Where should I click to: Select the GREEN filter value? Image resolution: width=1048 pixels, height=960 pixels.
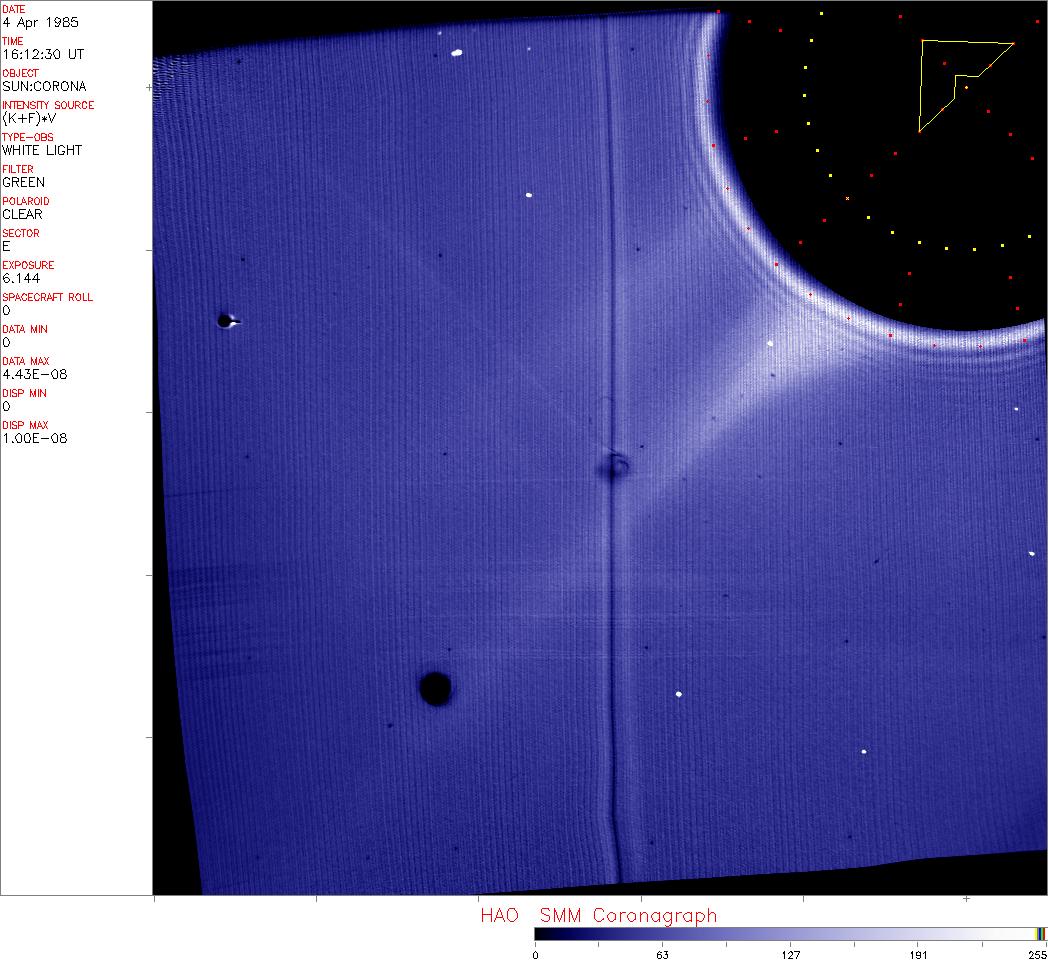(x=23, y=182)
